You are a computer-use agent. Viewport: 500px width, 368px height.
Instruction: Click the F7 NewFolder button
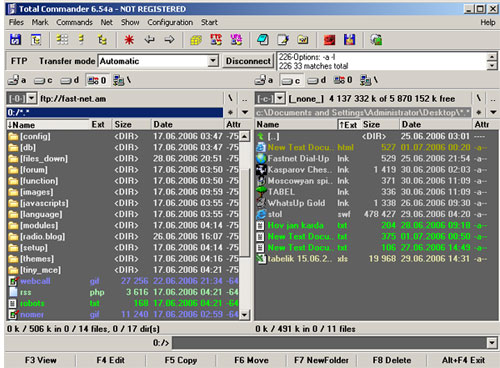pos(321,360)
